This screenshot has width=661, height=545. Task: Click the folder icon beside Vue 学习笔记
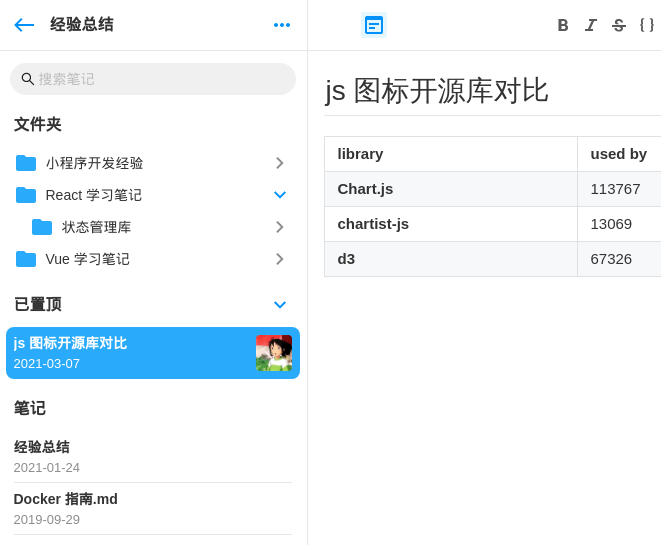tap(26, 259)
